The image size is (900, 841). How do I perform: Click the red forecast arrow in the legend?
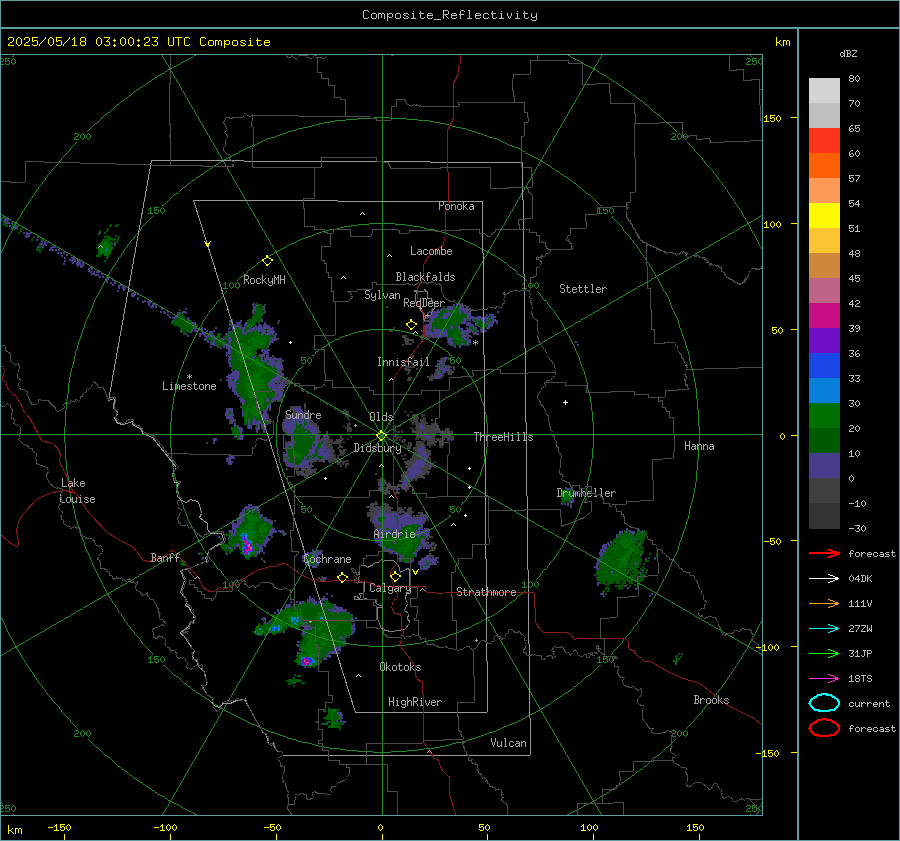[824, 553]
